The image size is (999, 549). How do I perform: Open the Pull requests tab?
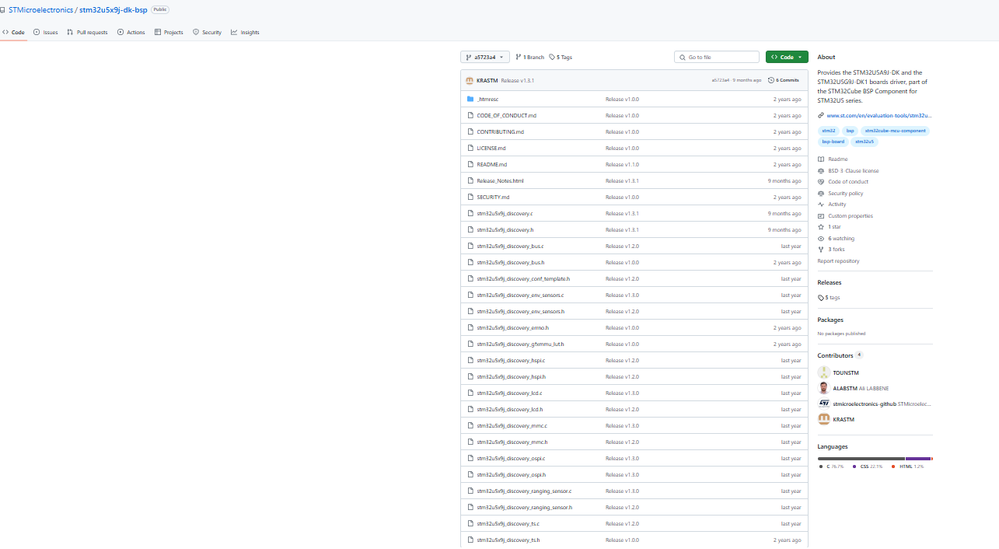87,32
